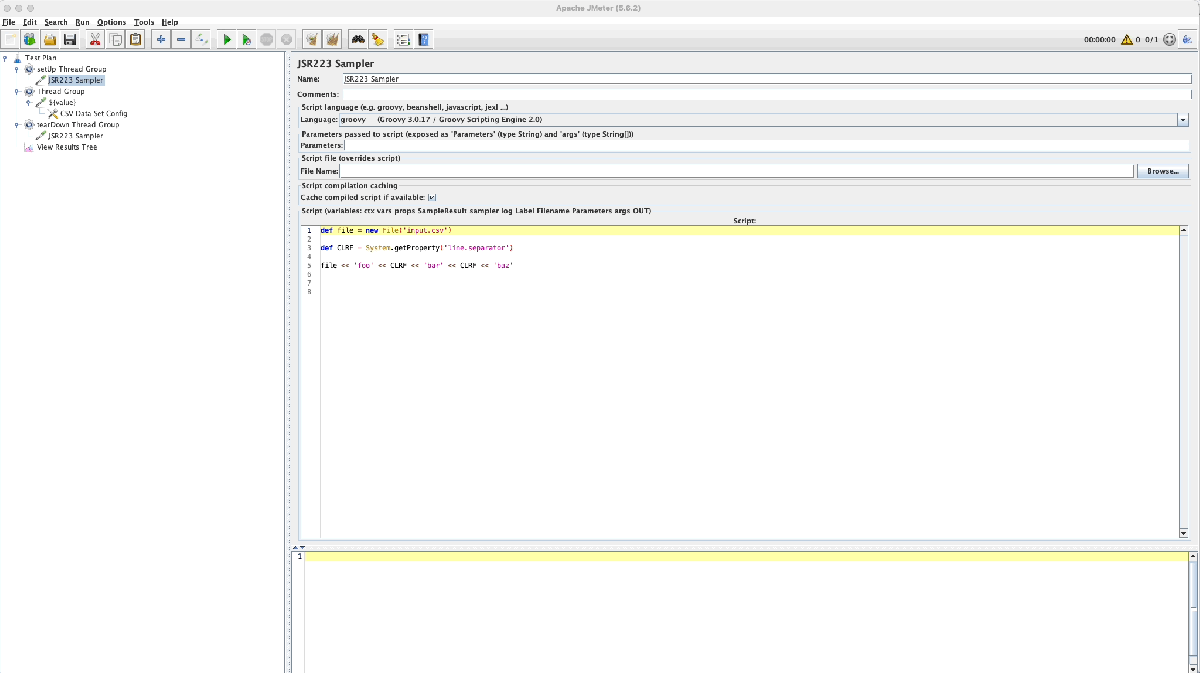The height and width of the screenshot is (673, 1200).
Task: Click the log panel vertical scrollbar
Action: coord(1194,610)
